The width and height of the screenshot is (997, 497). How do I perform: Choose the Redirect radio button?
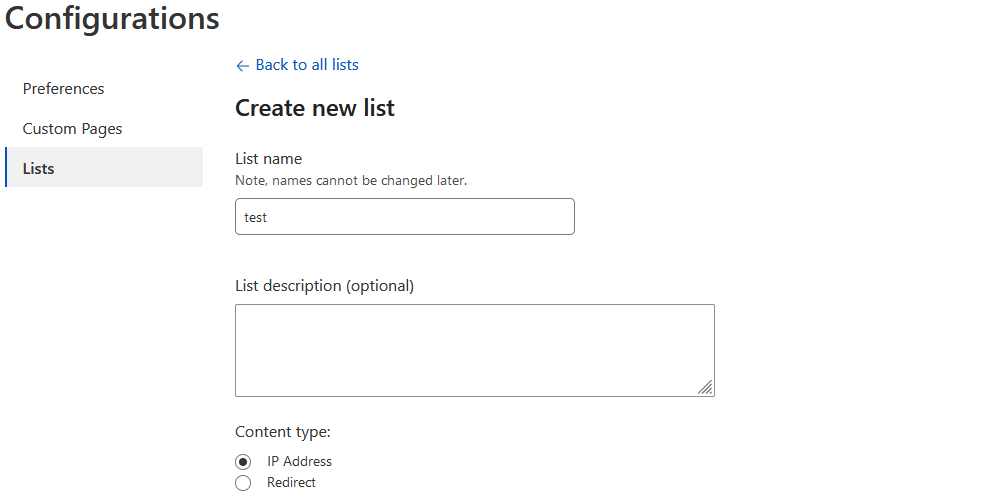(x=243, y=483)
